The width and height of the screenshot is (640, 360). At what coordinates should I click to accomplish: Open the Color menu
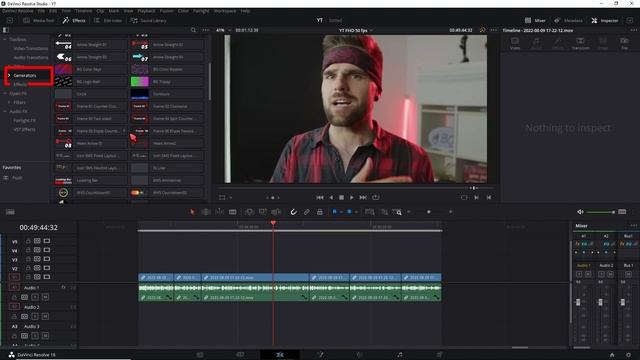click(x=183, y=11)
